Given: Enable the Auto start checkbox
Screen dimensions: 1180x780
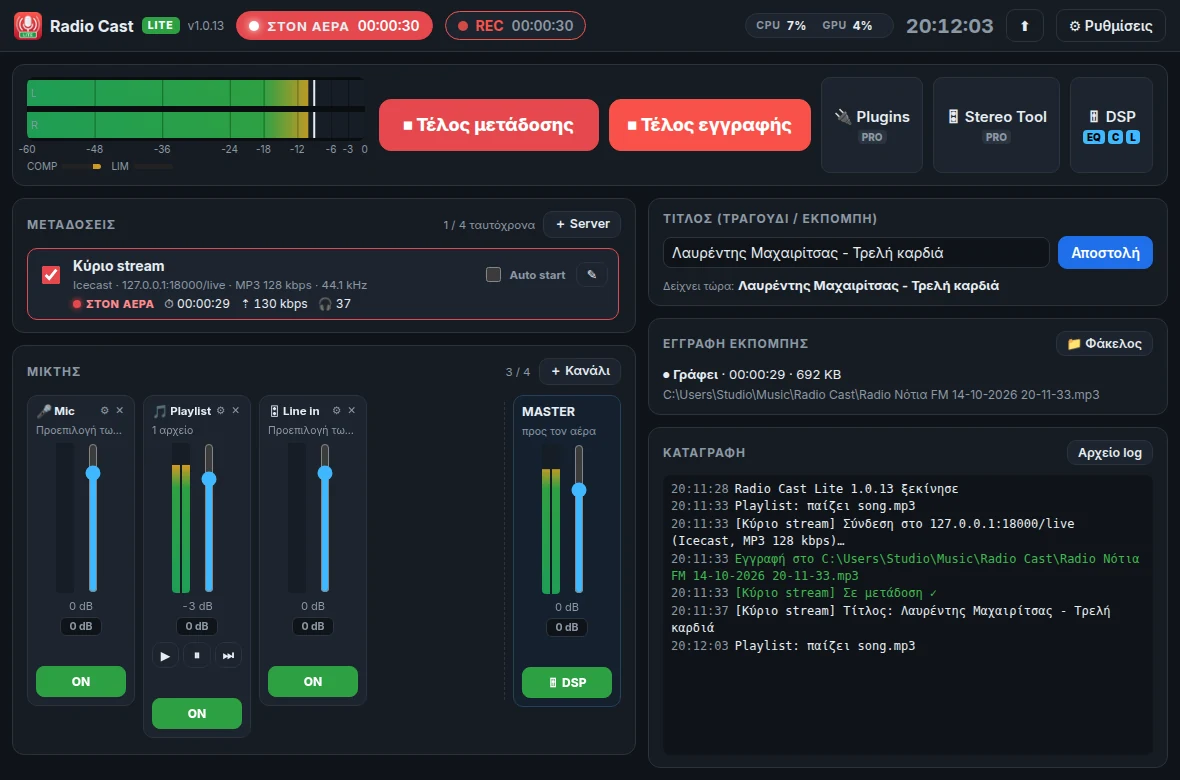Looking at the screenshot, I should [x=494, y=275].
